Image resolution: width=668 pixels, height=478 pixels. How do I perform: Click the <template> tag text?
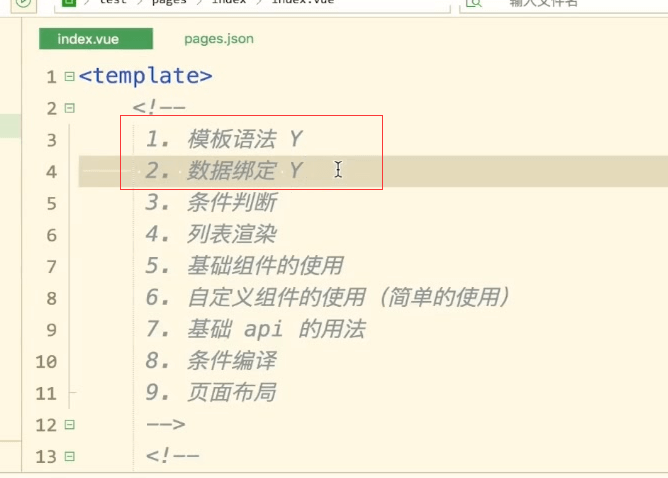(145, 76)
